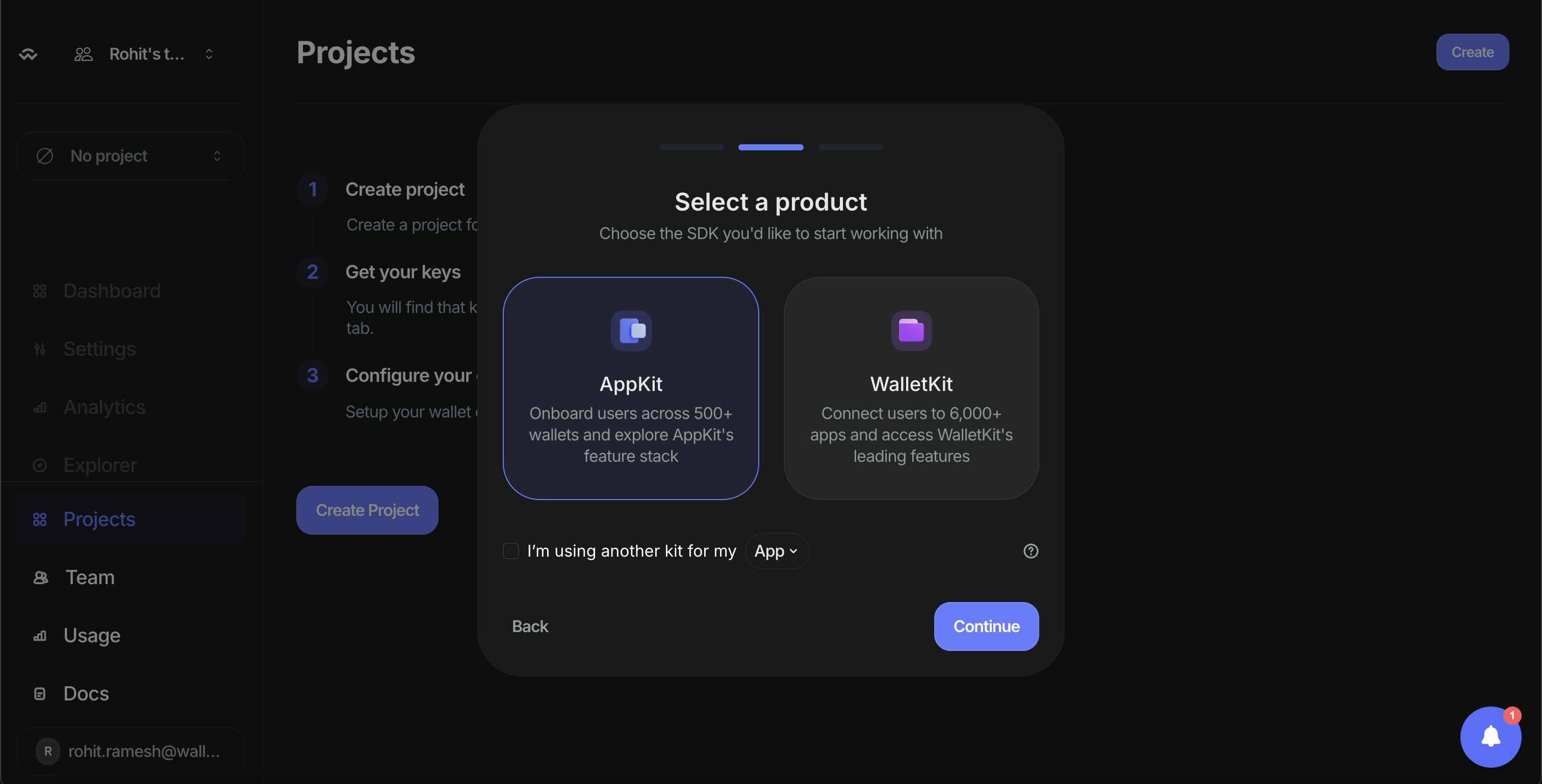Click the Back button in the dialog
Viewport: 1542px width, 784px height.
[530, 626]
